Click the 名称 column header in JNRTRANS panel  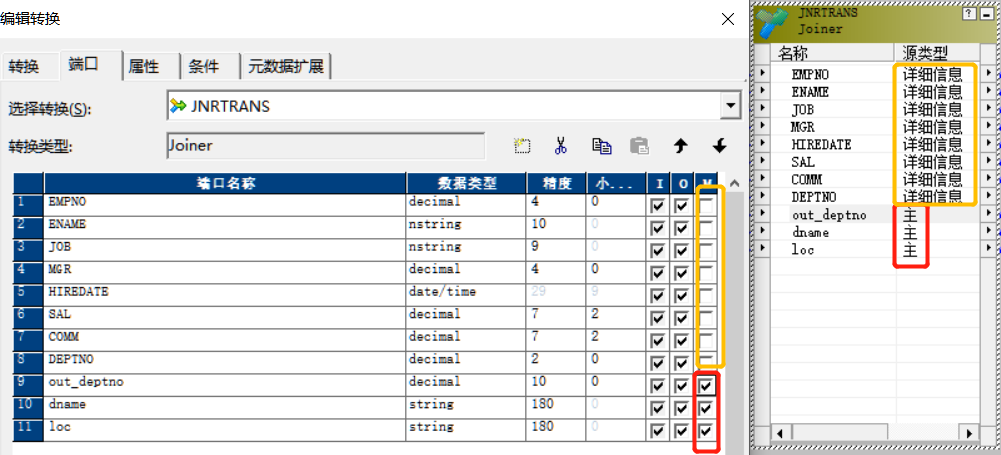(832, 52)
